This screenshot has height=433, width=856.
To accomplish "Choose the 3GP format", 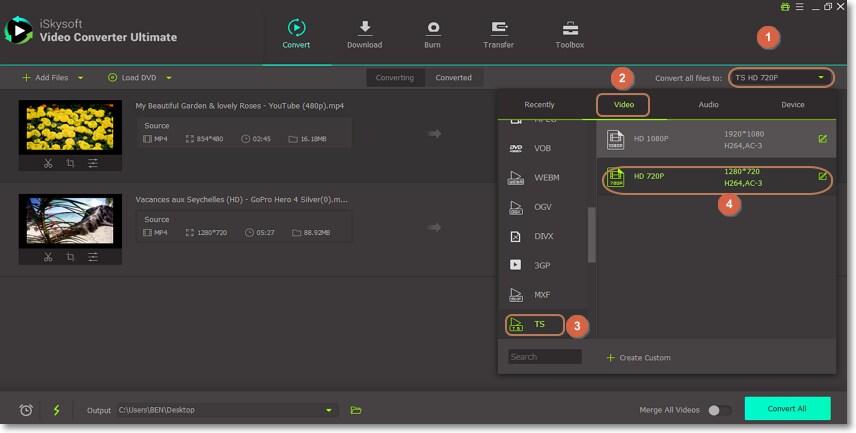I will pos(542,265).
